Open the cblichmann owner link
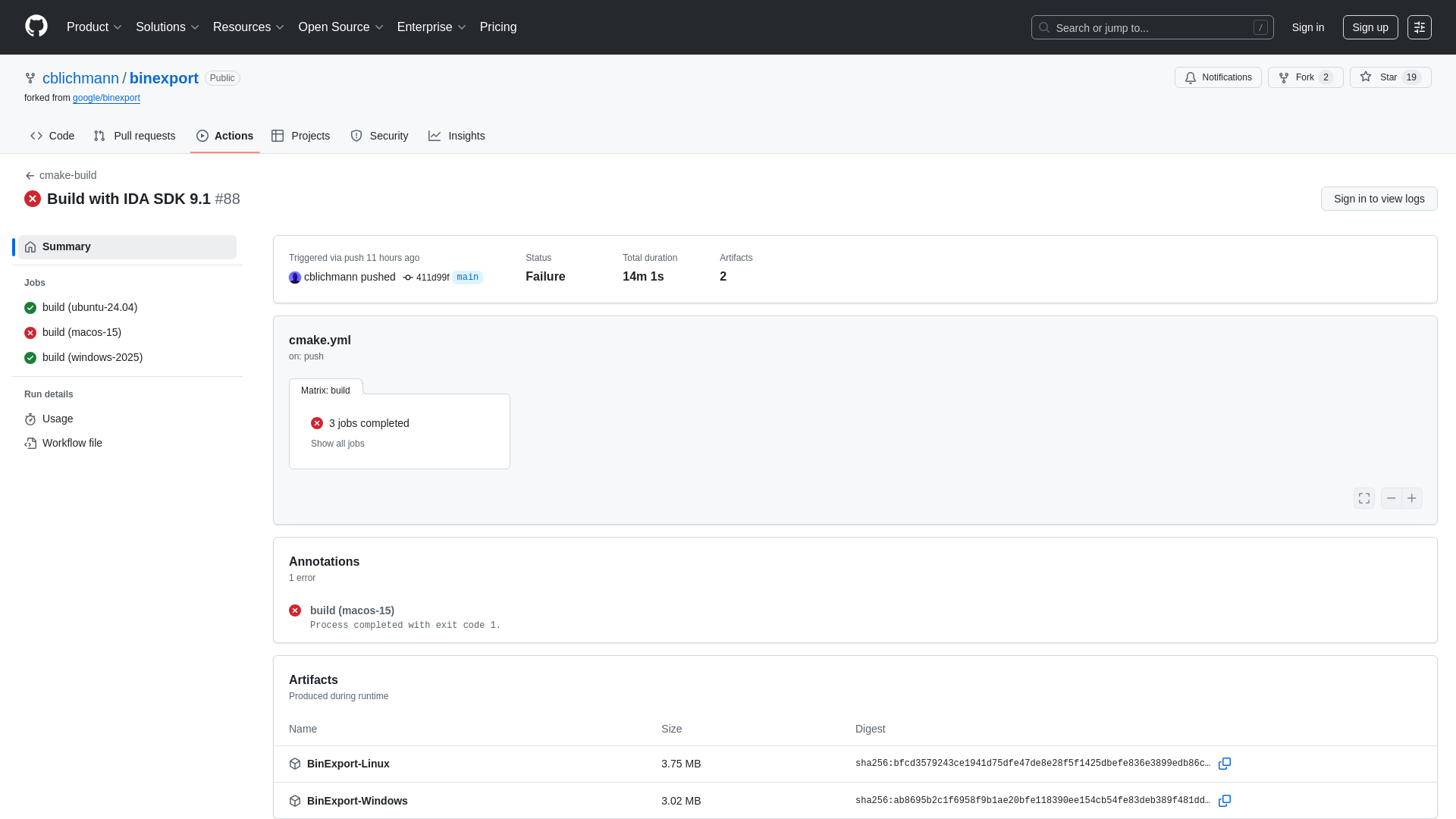Image resolution: width=1456 pixels, height=819 pixels. click(80, 78)
